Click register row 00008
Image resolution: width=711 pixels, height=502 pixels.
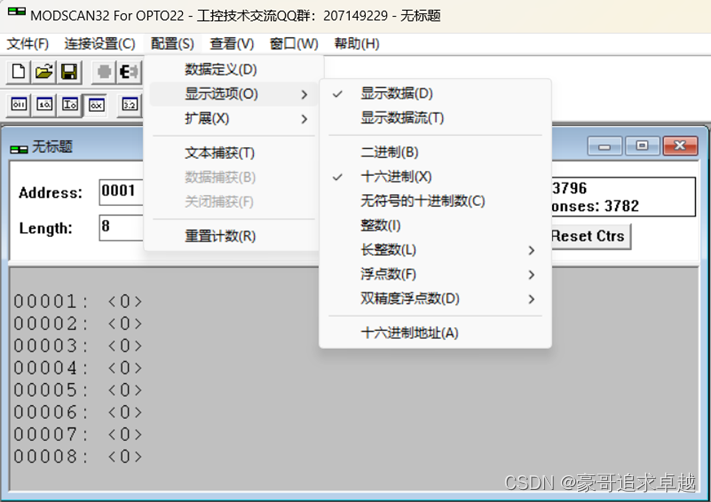tap(78, 457)
